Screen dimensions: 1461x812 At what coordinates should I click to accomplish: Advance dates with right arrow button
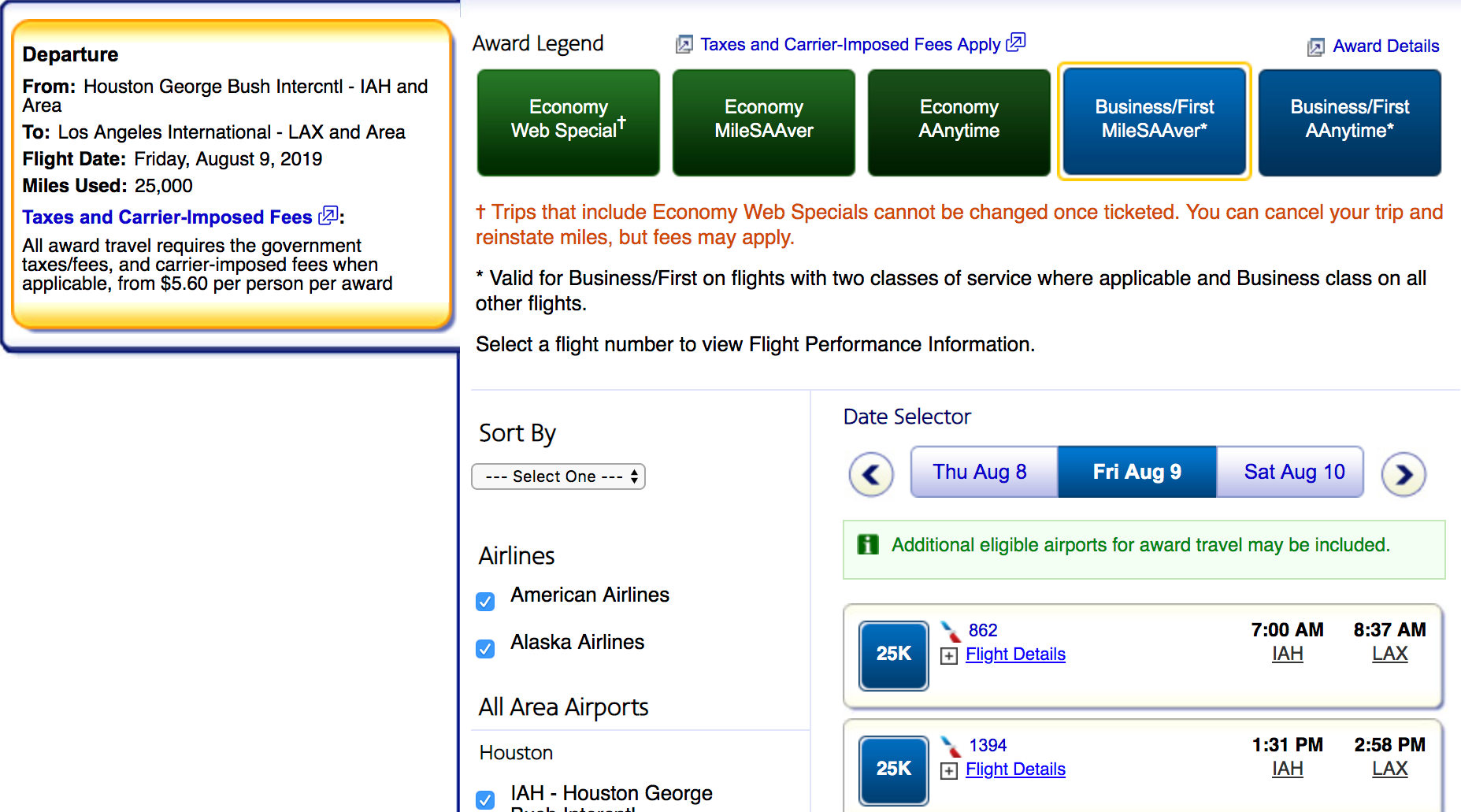(1404, 475)
